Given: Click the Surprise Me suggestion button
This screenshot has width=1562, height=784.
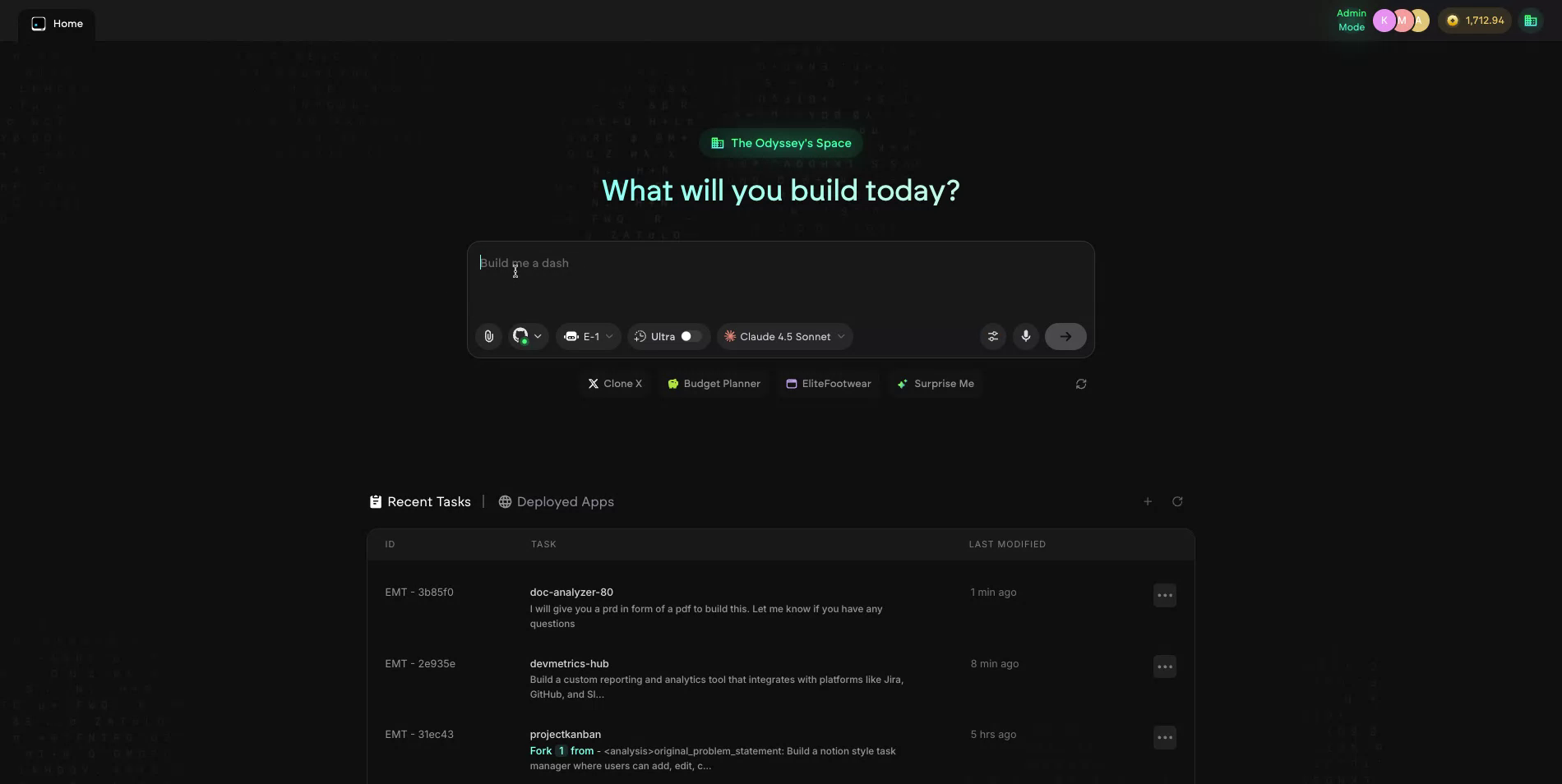Looking at the screenshot, I should tap(935, 384).
